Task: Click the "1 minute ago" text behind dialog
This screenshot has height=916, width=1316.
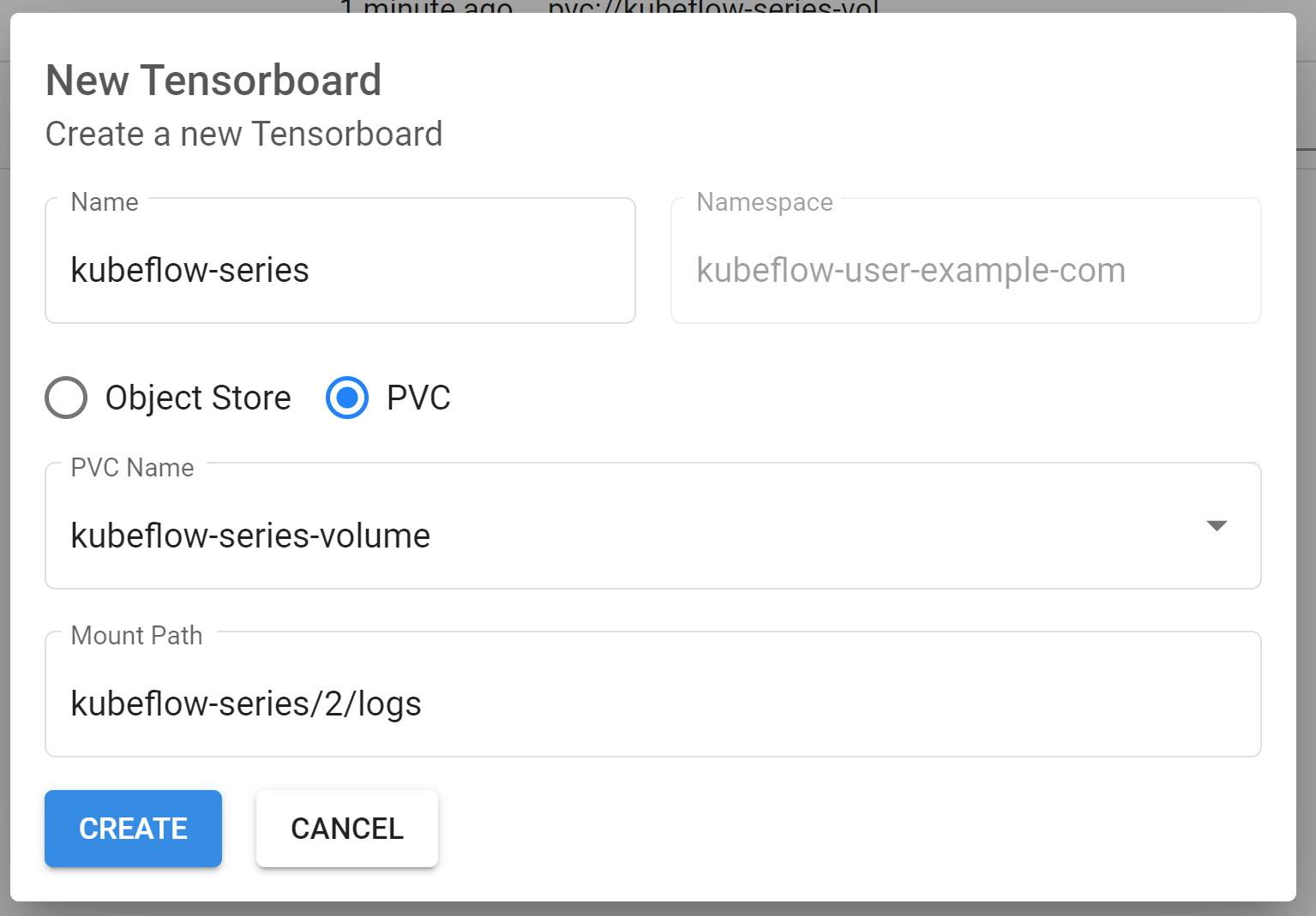Action: pyautogui.click(x=426, y=7)
